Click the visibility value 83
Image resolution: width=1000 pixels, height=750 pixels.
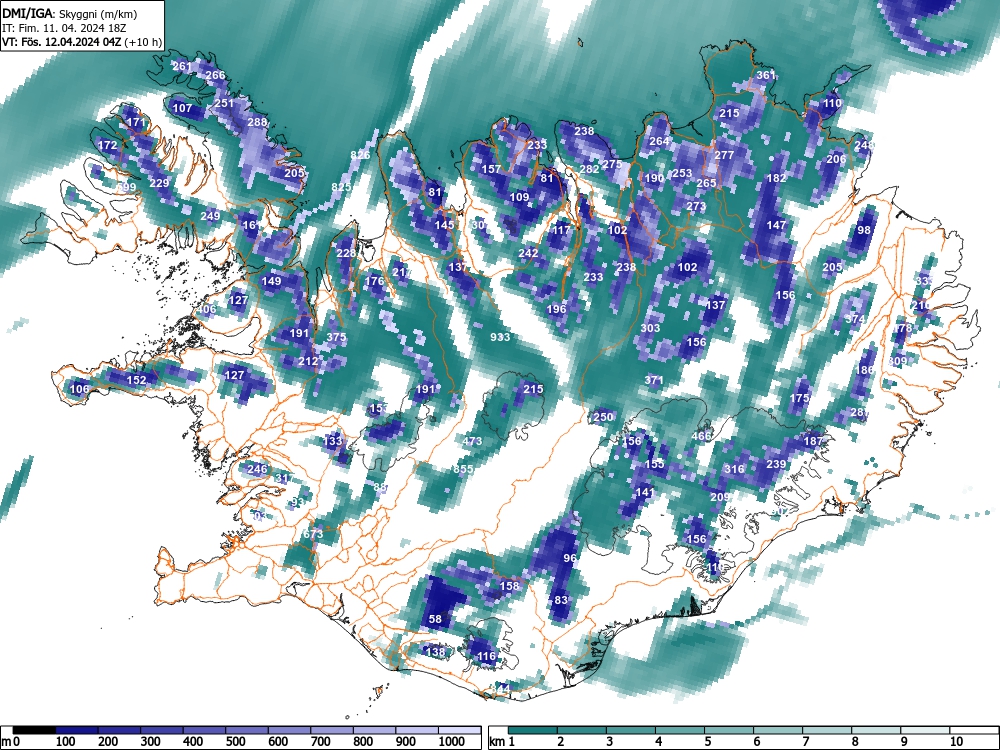click(x=561, y=600)
